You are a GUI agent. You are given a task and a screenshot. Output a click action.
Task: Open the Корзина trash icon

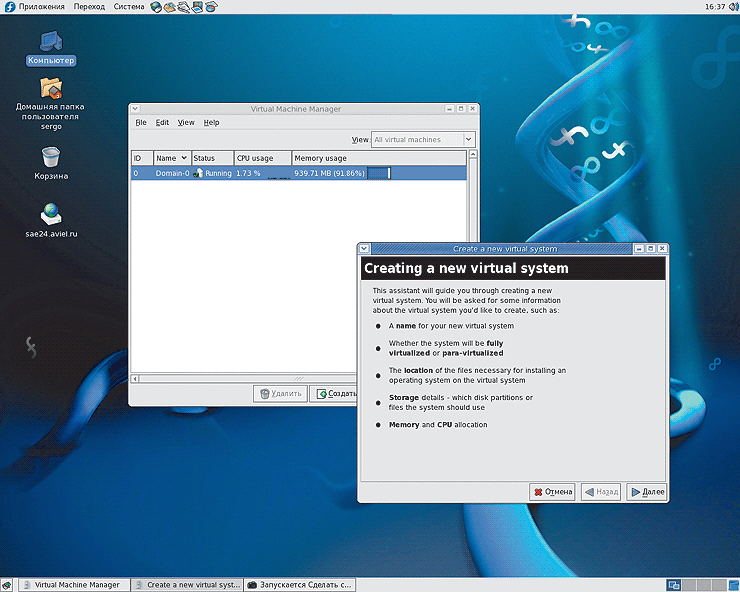(x=51, y=157)
